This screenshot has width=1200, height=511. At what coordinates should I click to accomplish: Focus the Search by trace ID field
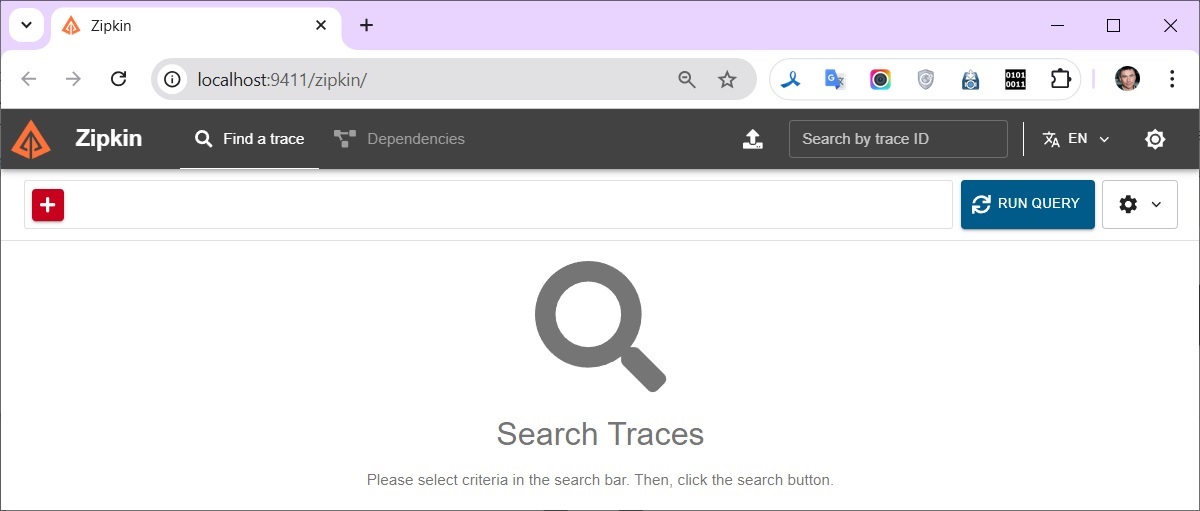click(897, 139)
